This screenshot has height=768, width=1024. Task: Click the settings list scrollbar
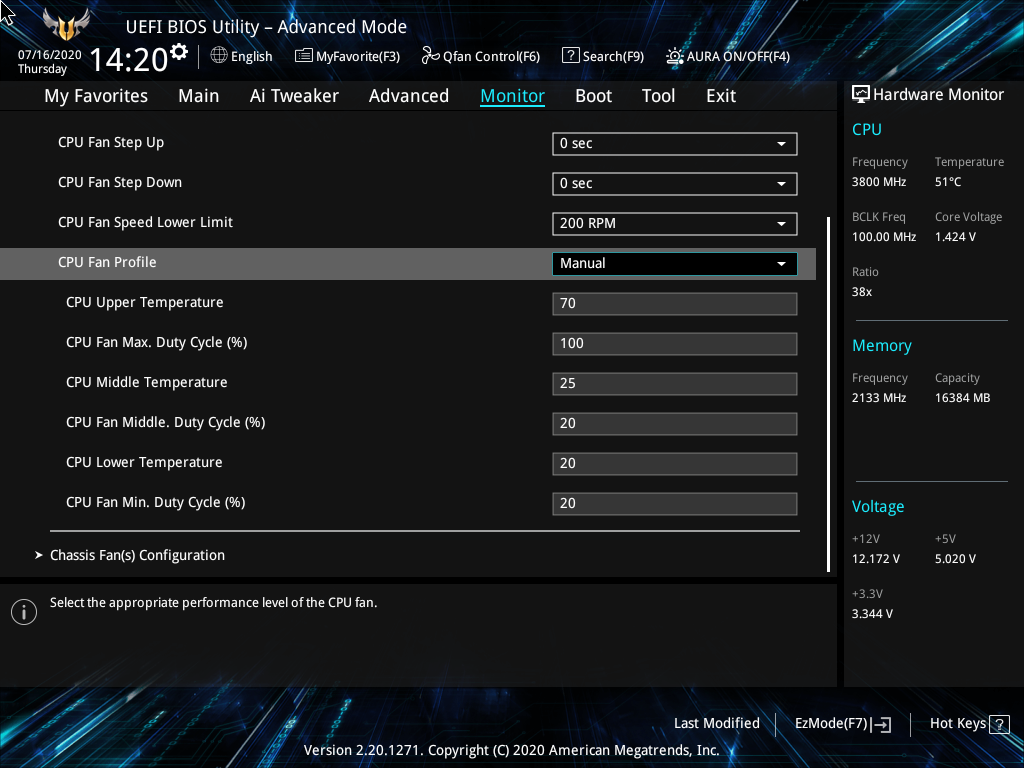pos(829,394)
